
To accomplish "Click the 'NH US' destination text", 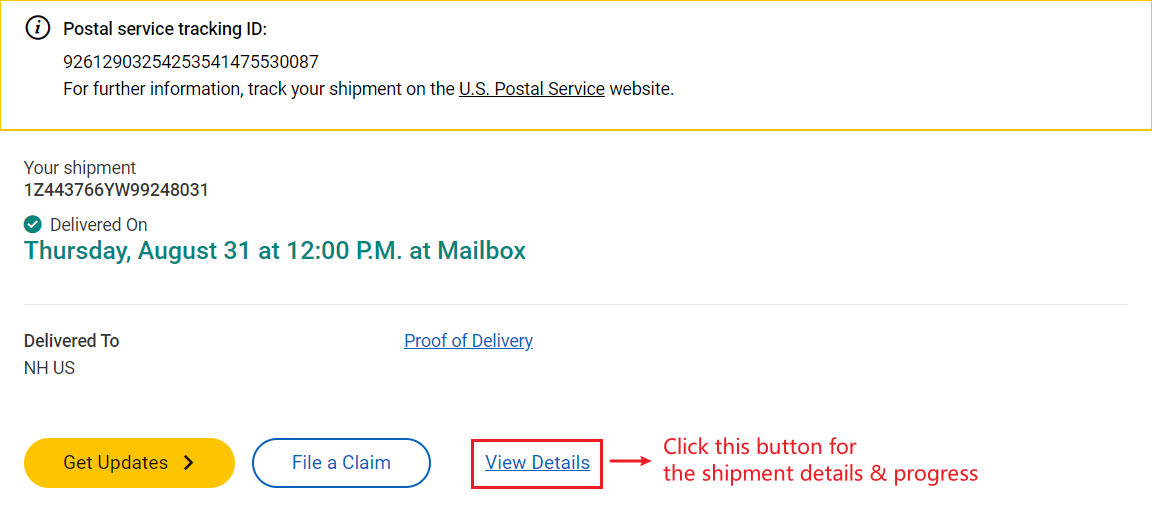I will pyautogui.click(x=50, y=368).
